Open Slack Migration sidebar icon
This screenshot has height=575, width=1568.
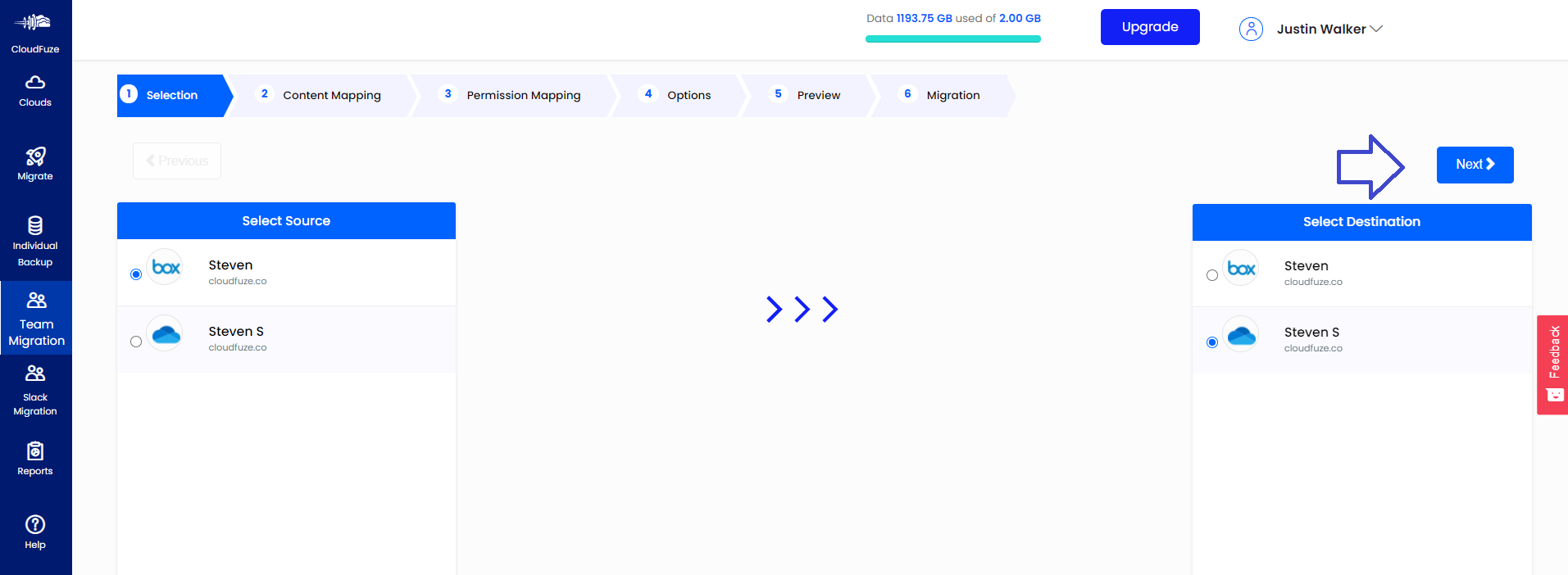pos(35,374)
